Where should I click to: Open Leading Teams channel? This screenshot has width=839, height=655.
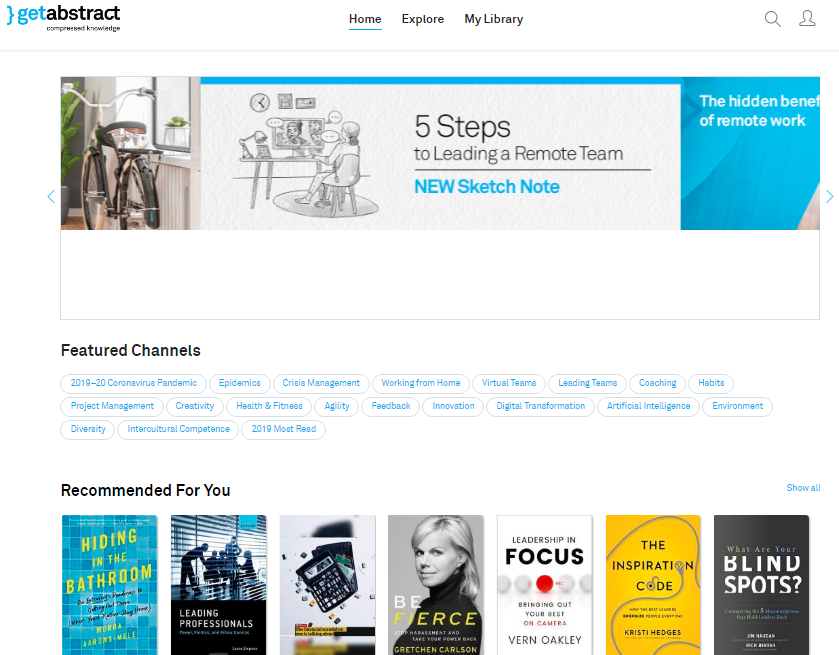[x=588, y=383]
